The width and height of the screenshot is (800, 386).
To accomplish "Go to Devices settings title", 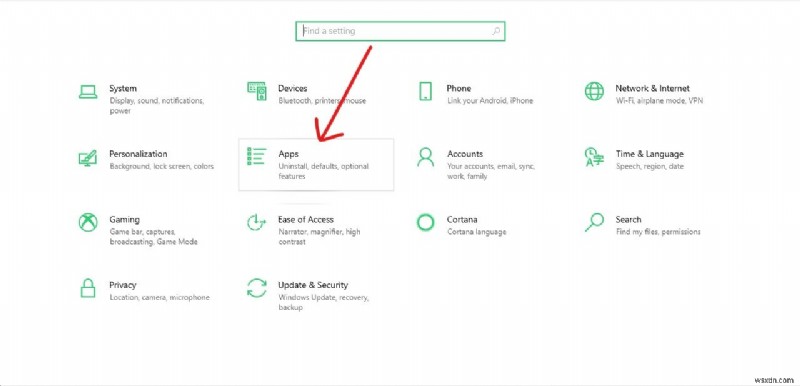I will coord(292,88).
